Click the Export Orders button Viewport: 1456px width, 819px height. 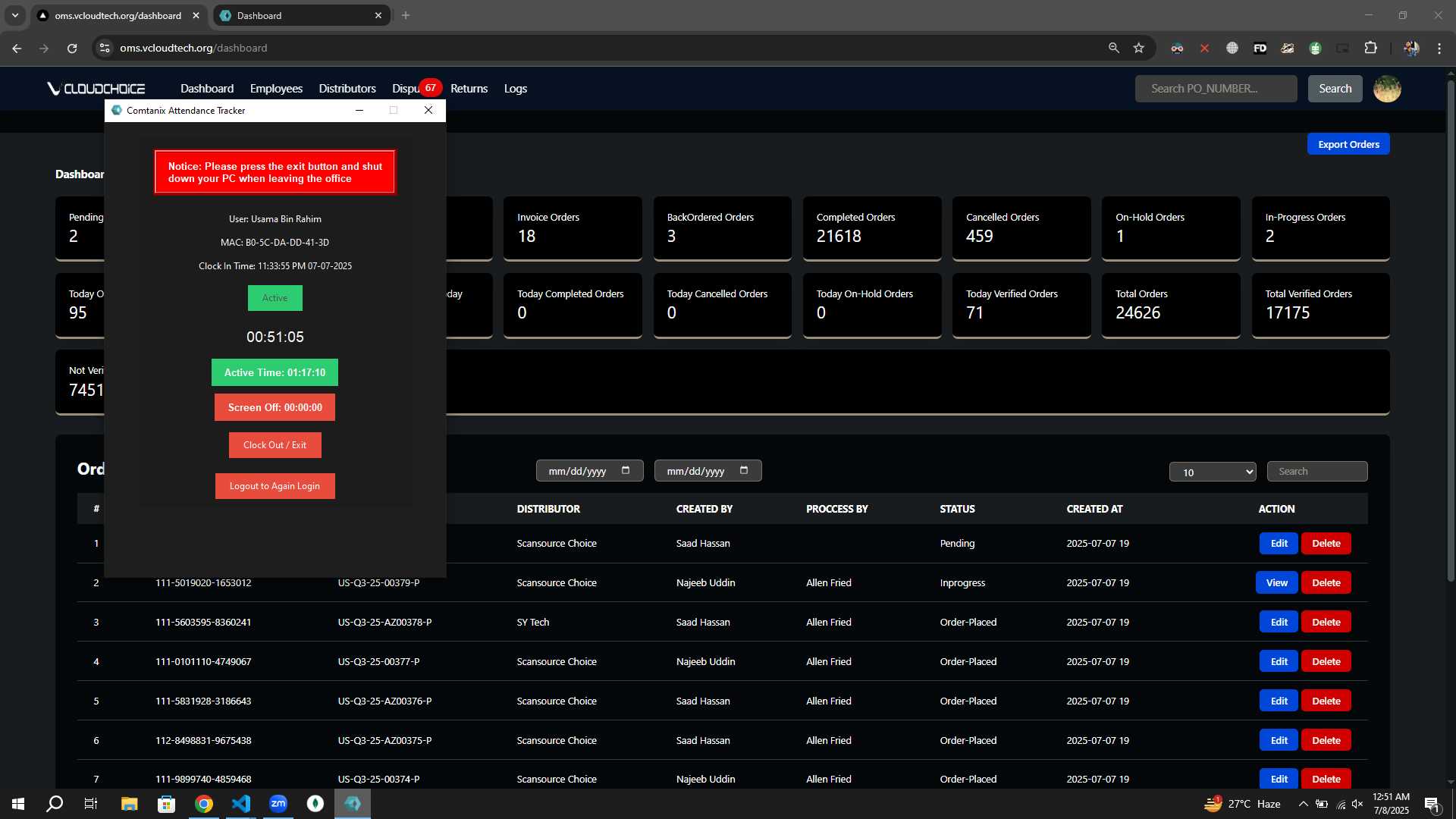point(1348,144)
